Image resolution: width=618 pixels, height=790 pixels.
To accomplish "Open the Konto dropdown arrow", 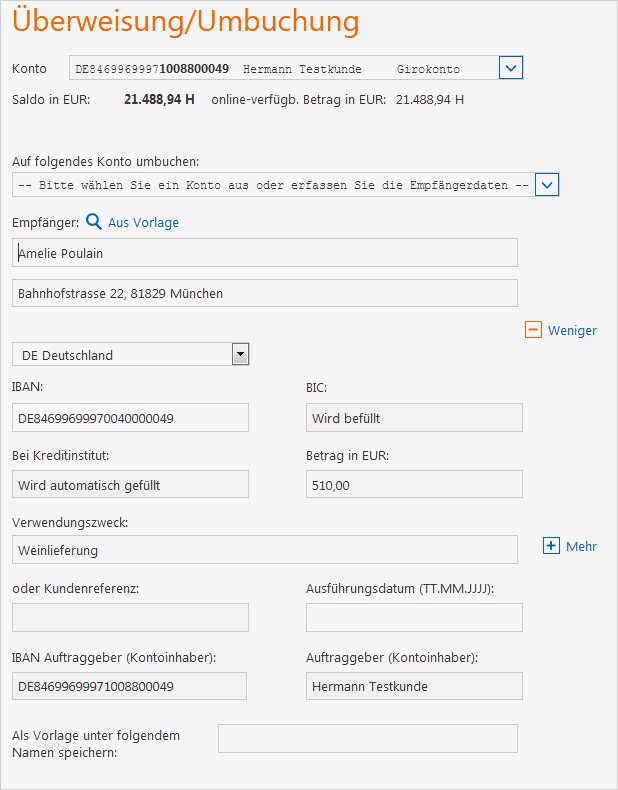I will (x=511, y=68).
